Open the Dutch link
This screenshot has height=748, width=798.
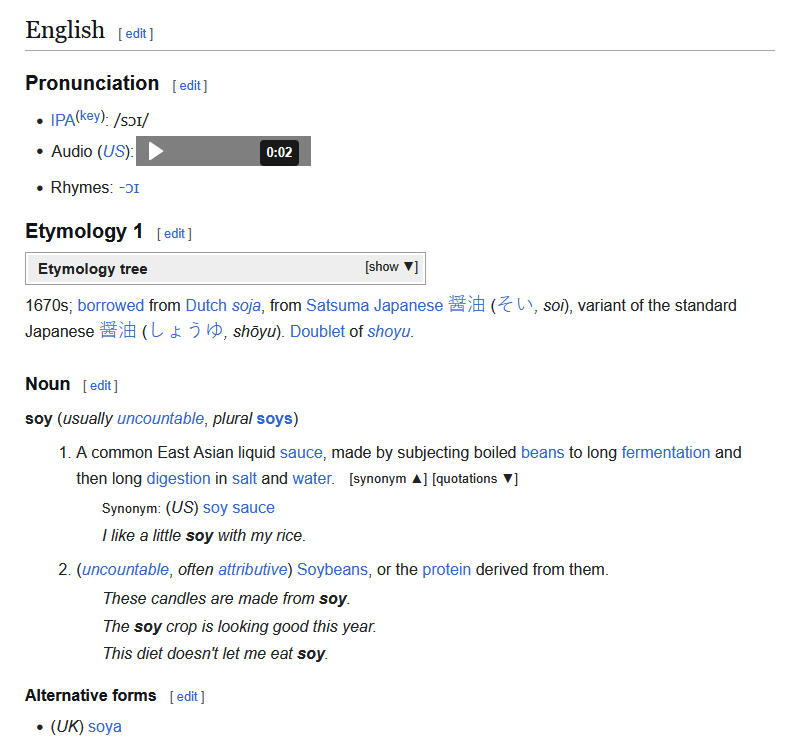206,305
